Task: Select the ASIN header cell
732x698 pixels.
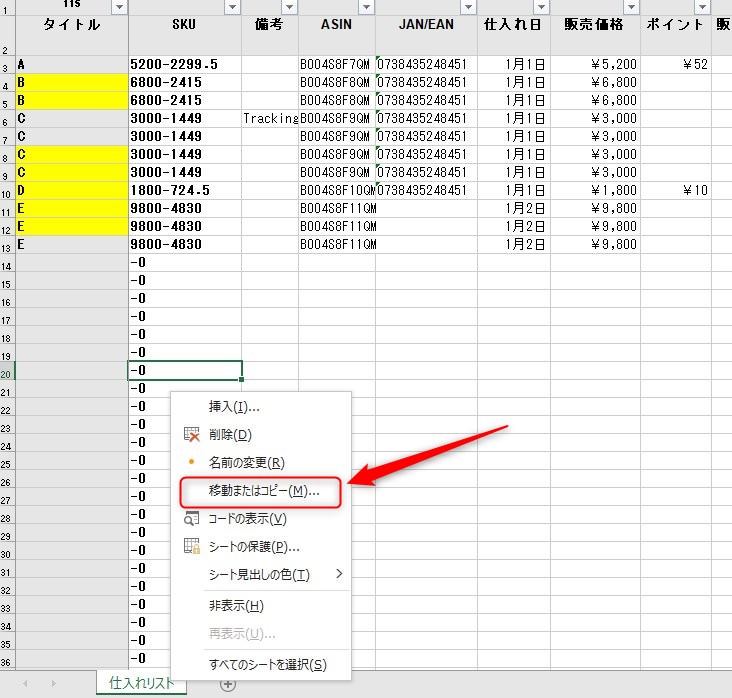Action: (x=337, y=35)
